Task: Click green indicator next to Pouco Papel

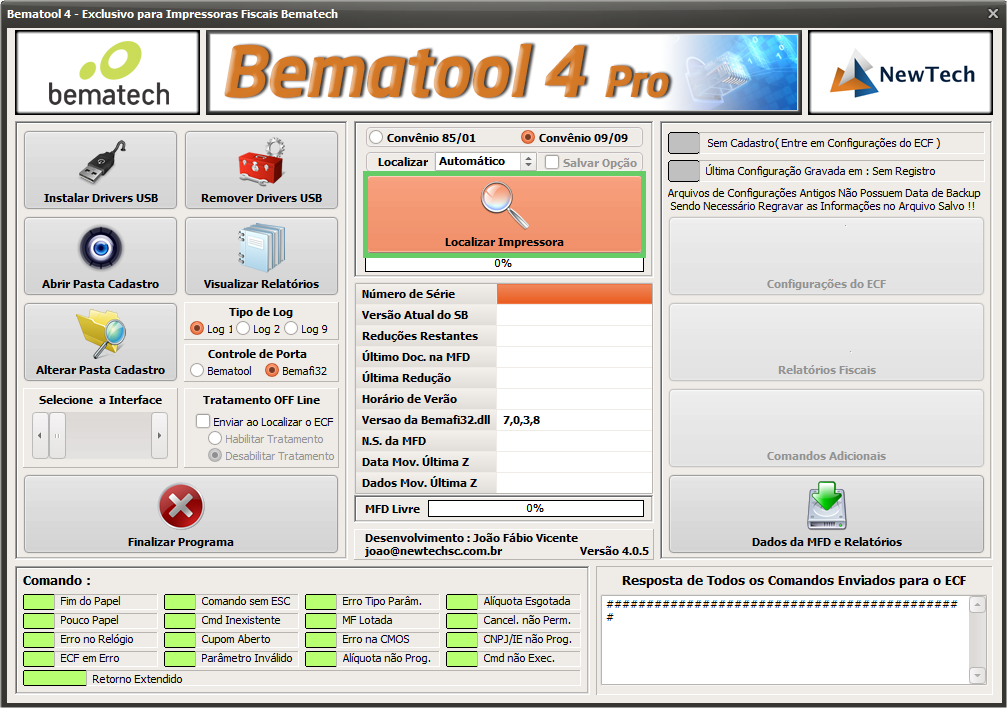Action: pos(39,621)
